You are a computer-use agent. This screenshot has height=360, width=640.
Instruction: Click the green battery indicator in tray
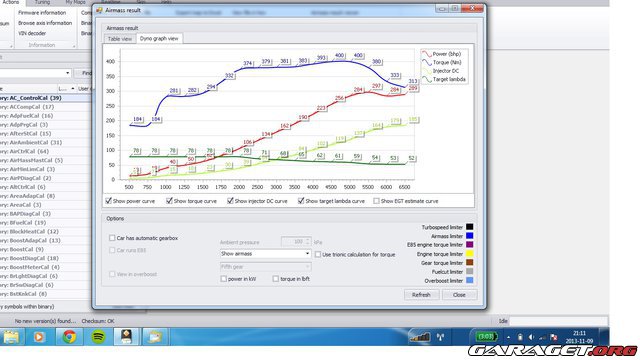point(486,337)
